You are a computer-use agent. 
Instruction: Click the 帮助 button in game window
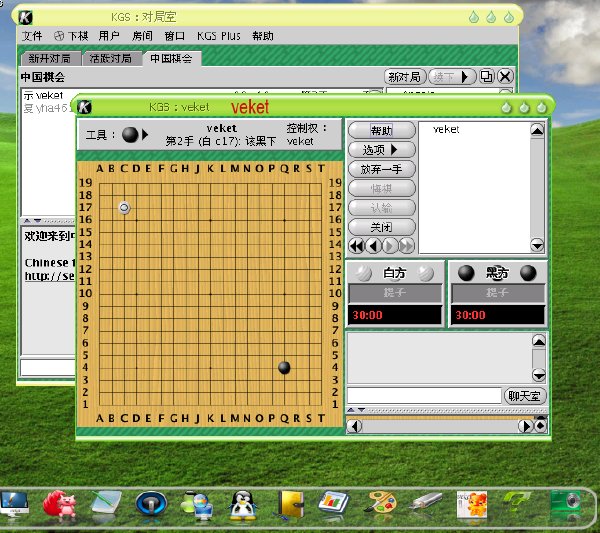[382, 130]
